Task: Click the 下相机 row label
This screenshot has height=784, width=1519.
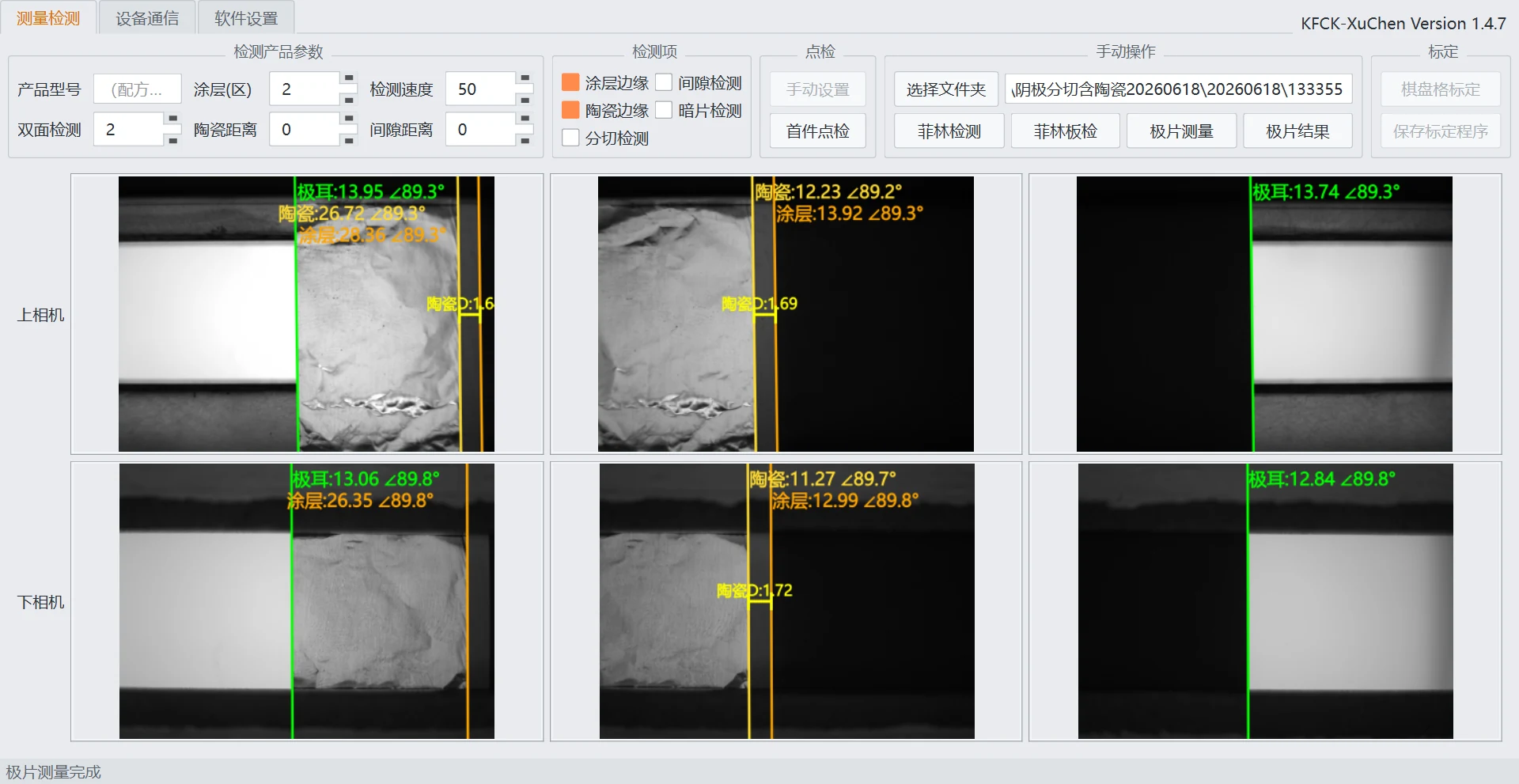Action: tap(41, 602)
